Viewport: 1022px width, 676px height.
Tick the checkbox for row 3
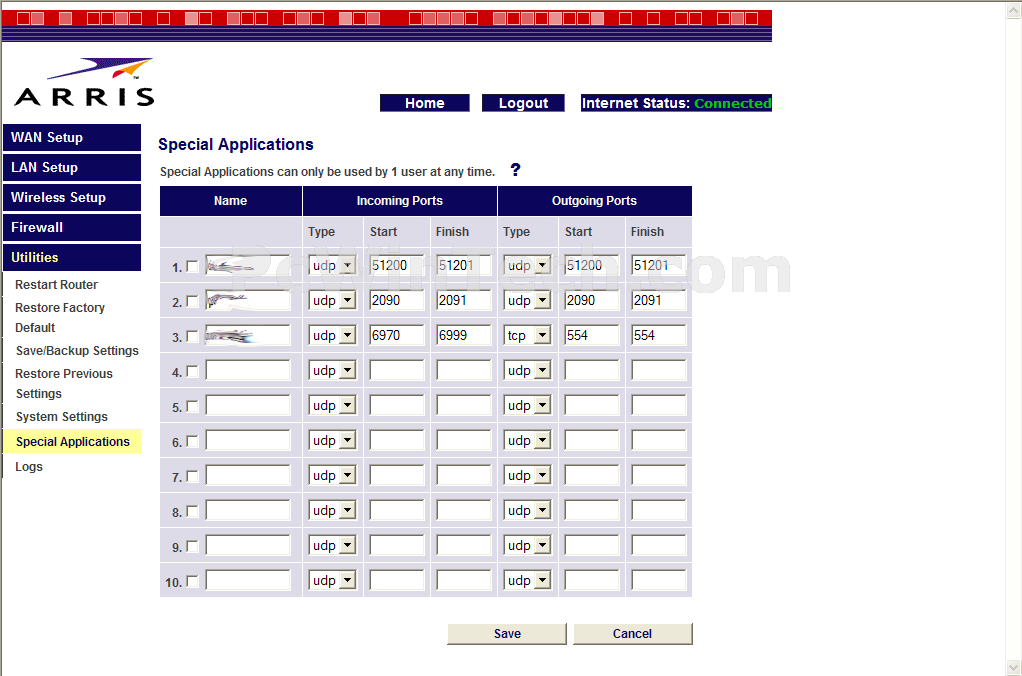tap(192, 336)
